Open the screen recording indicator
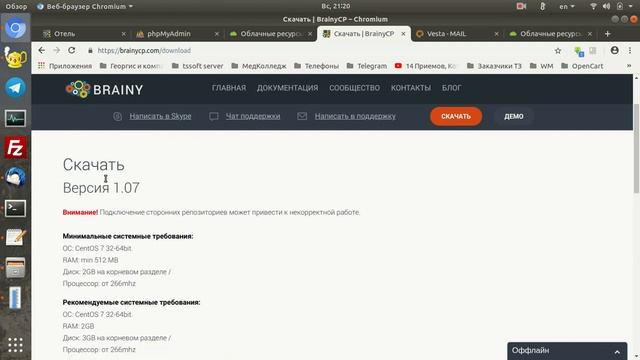640x360 pixels. 521,6
